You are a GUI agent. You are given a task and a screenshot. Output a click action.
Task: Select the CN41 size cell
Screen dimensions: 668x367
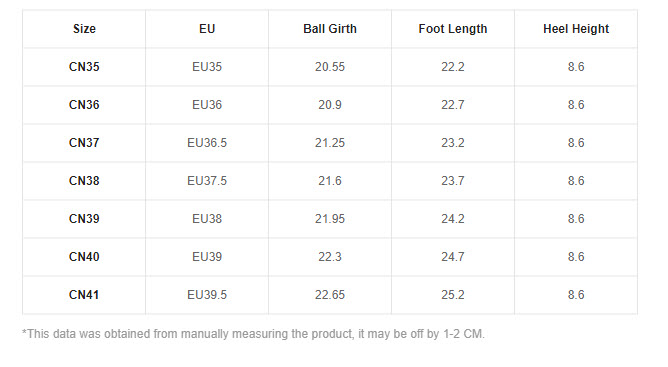pyautogui.click(x=84, y=295)
